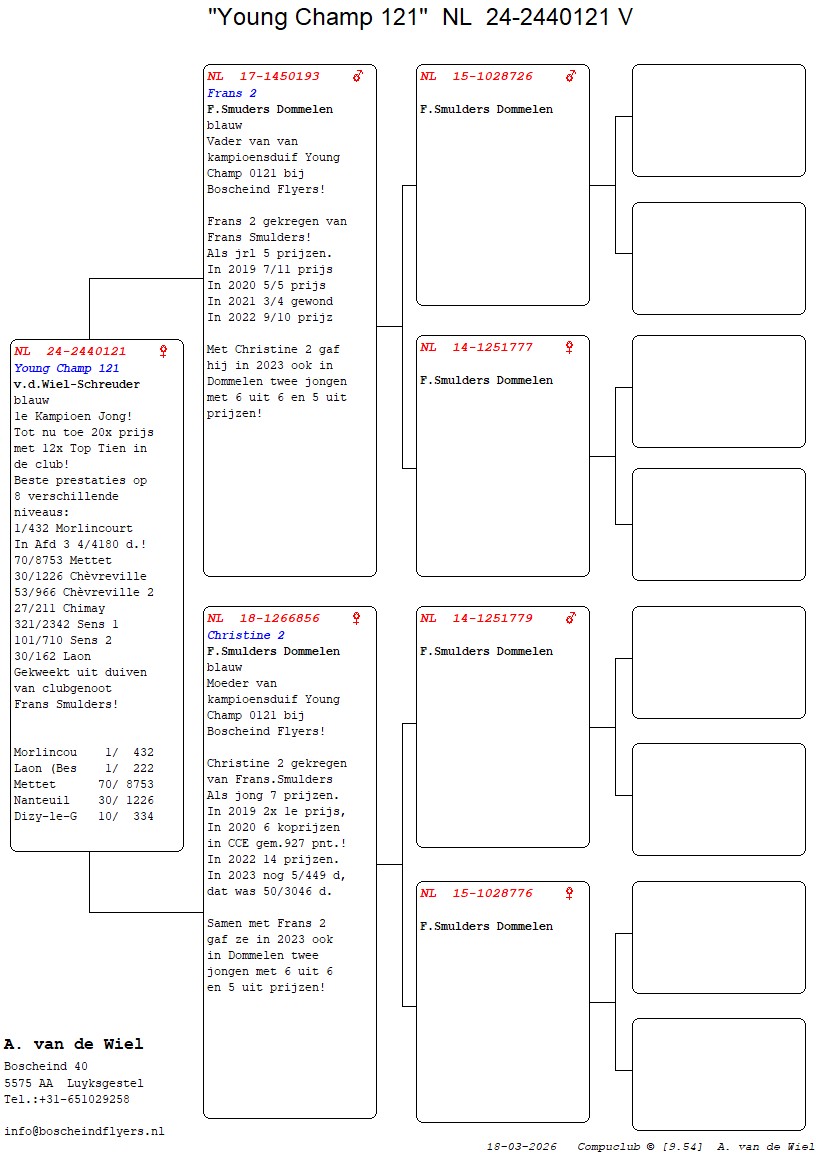The height and width of the screenshot is (1172, 816).
Task: Click the info@boscheindflyers.nl email address
Action: coord(84,1131)
